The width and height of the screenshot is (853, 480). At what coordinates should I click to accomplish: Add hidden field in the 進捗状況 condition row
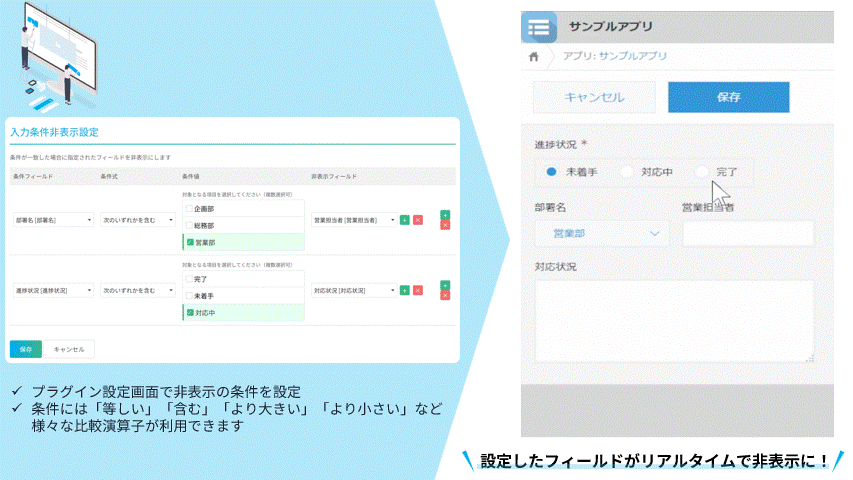point(405,290)
